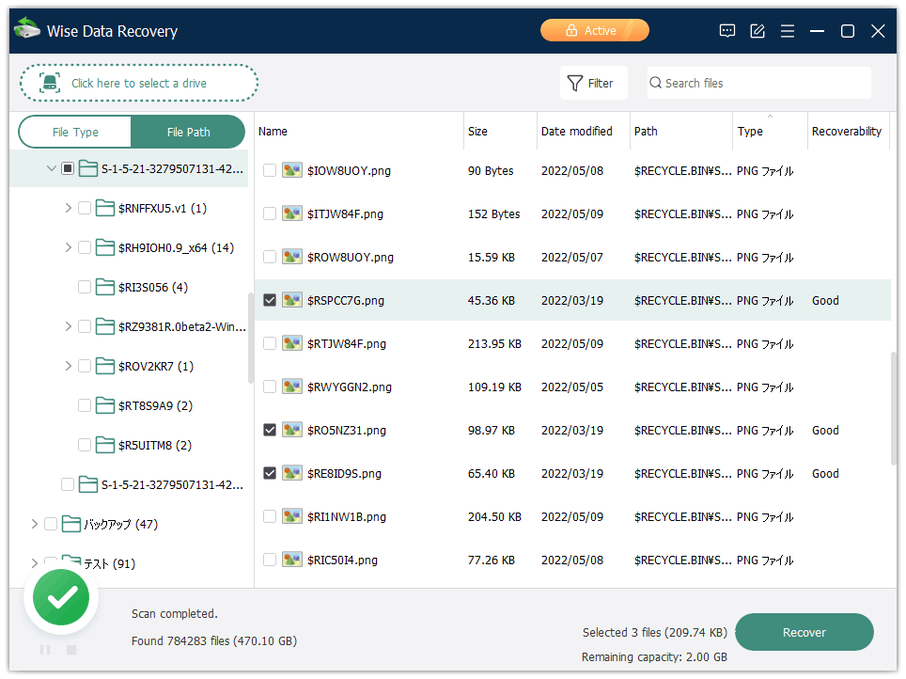Click the Search files input field

pos(759,83)
